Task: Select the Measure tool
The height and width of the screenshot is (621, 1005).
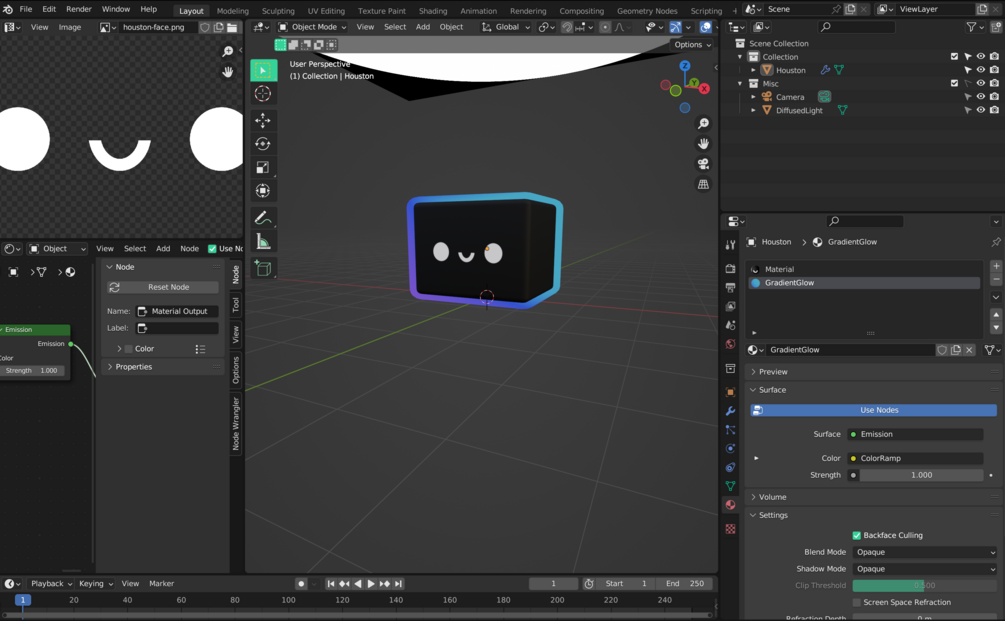Action: 263,242
